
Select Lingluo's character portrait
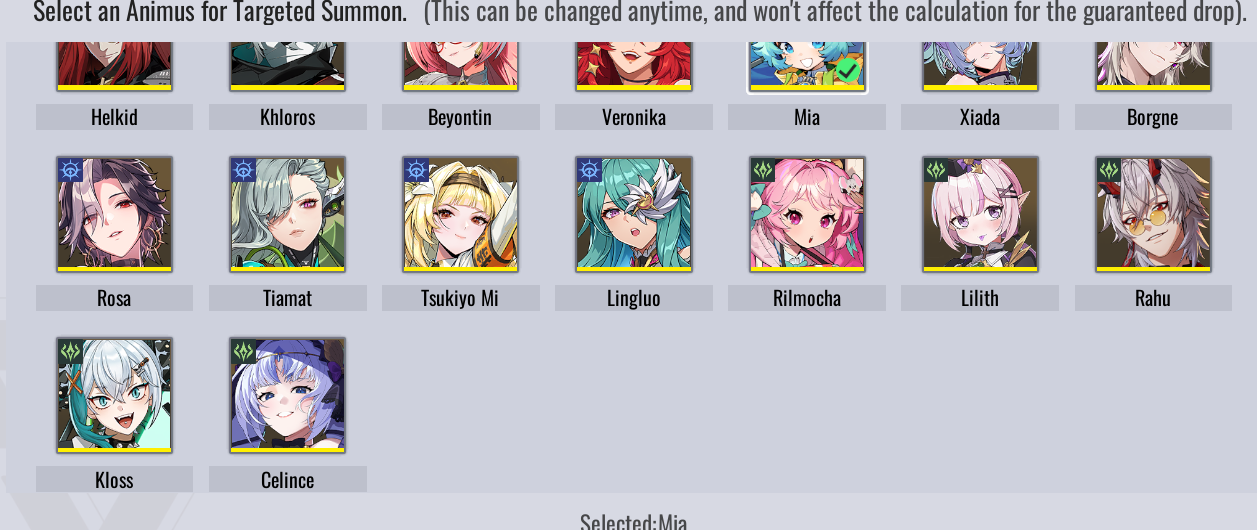point(634,214)
